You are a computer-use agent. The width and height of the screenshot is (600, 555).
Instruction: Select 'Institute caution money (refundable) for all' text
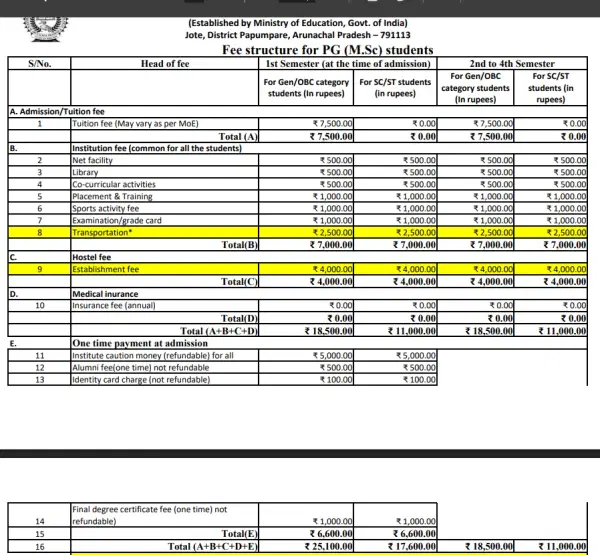[153, 355]
